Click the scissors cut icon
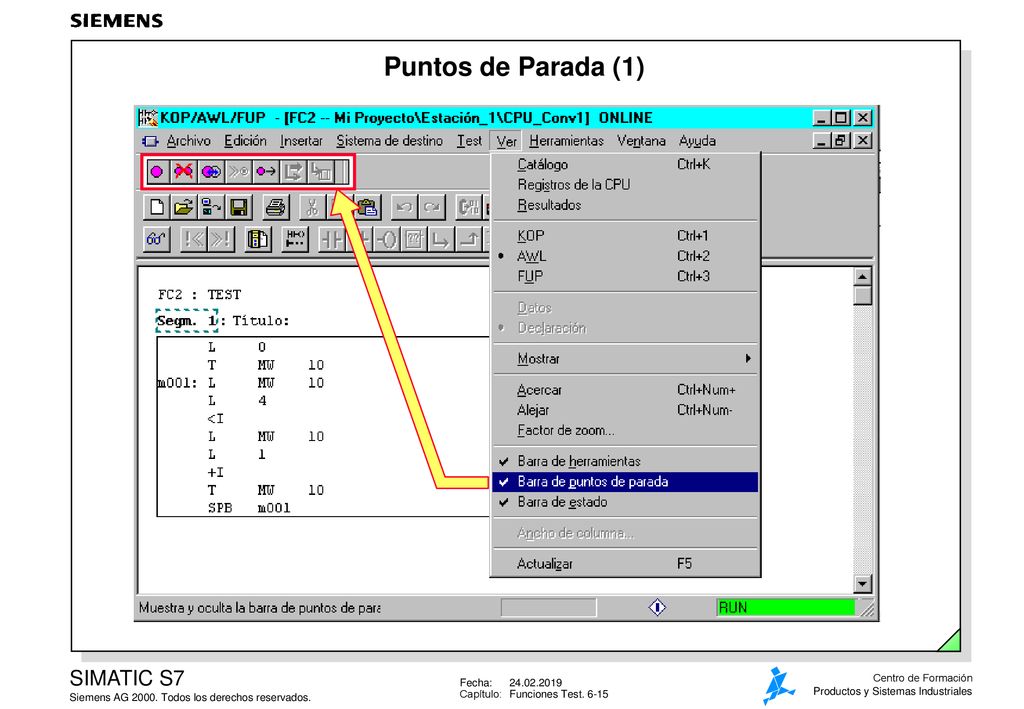The width and height of the screenshot is (1024, 709). (x=312, y=208)
